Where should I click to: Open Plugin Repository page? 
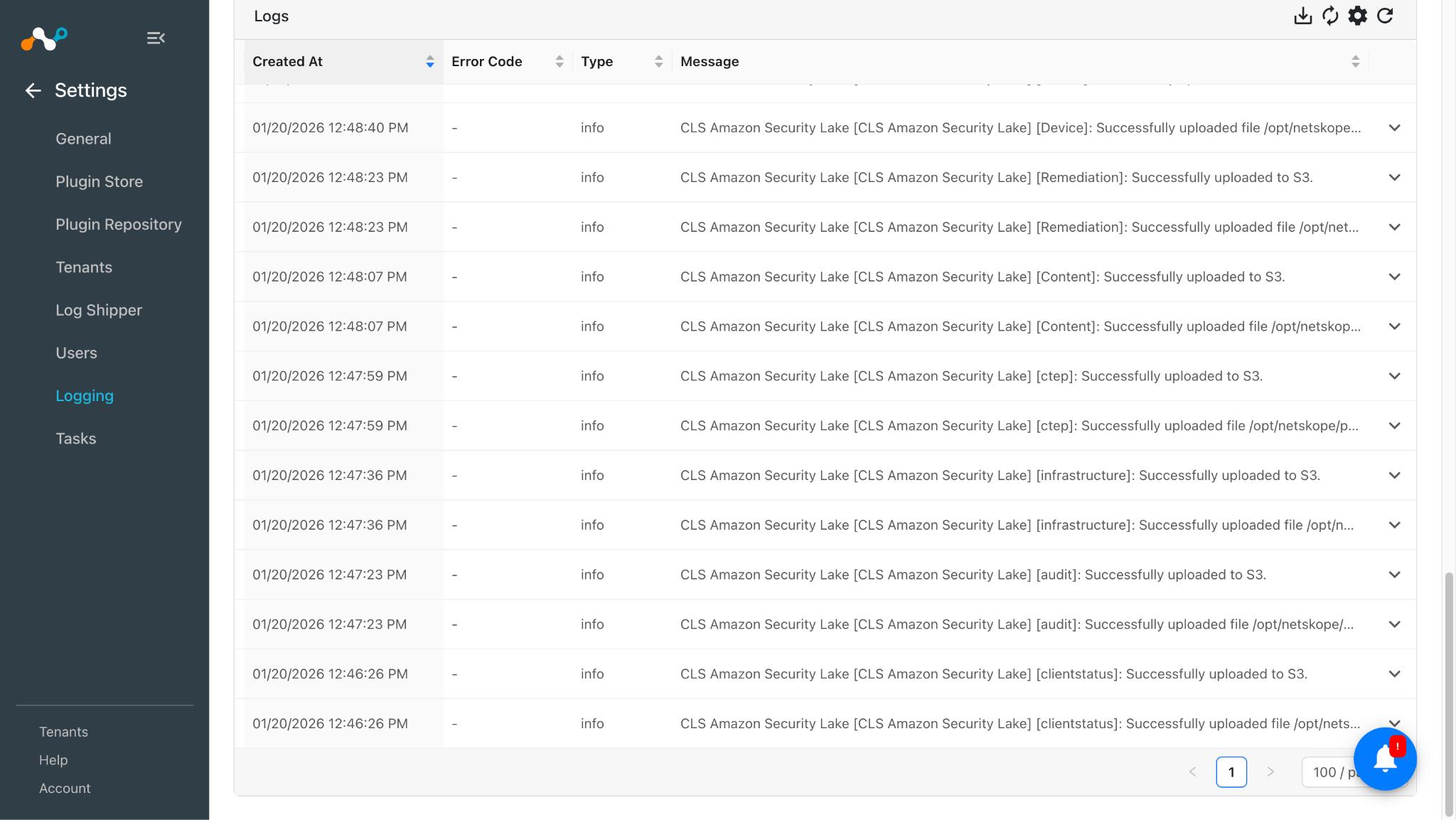click(x=119, y=224)
